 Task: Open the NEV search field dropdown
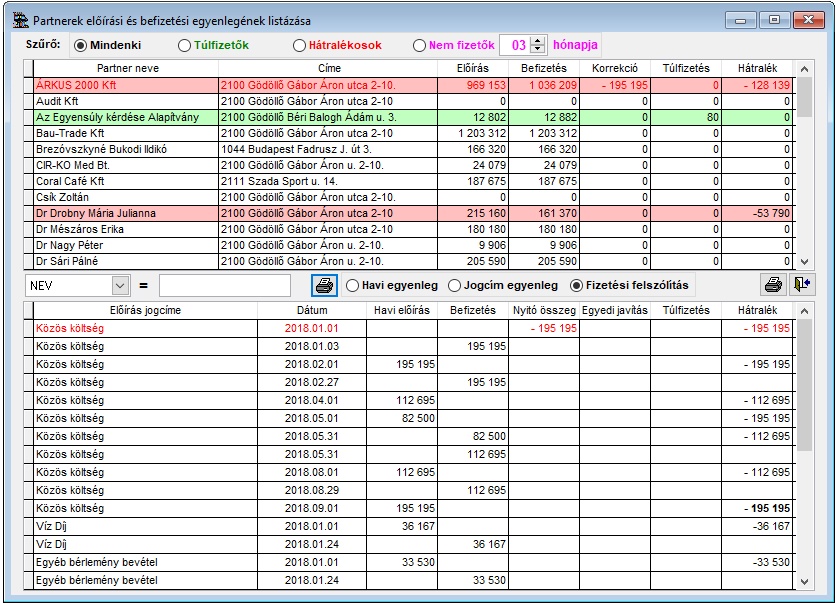(x=121, y=286)
